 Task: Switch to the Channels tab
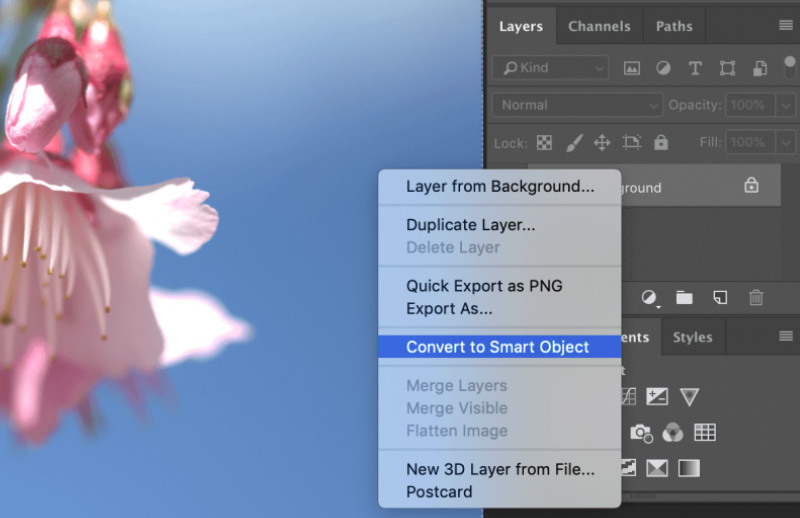click(599, 26)
